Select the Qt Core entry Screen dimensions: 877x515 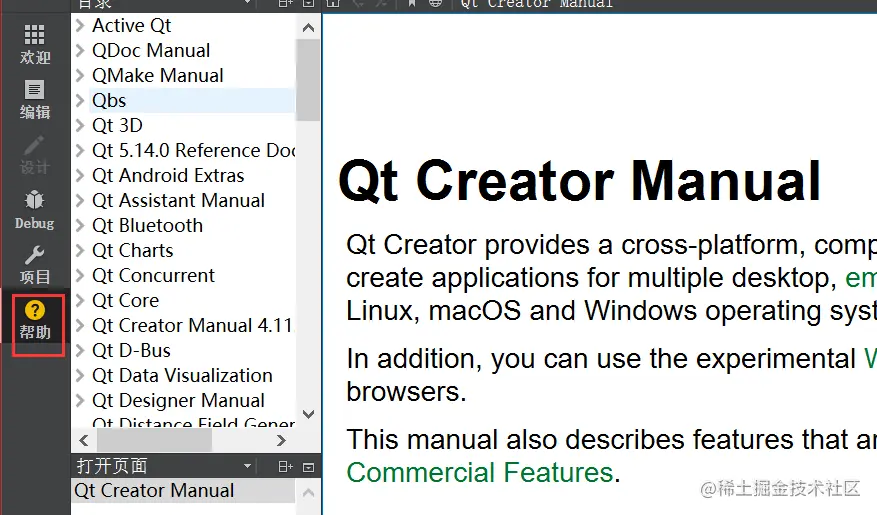point(125,300)
